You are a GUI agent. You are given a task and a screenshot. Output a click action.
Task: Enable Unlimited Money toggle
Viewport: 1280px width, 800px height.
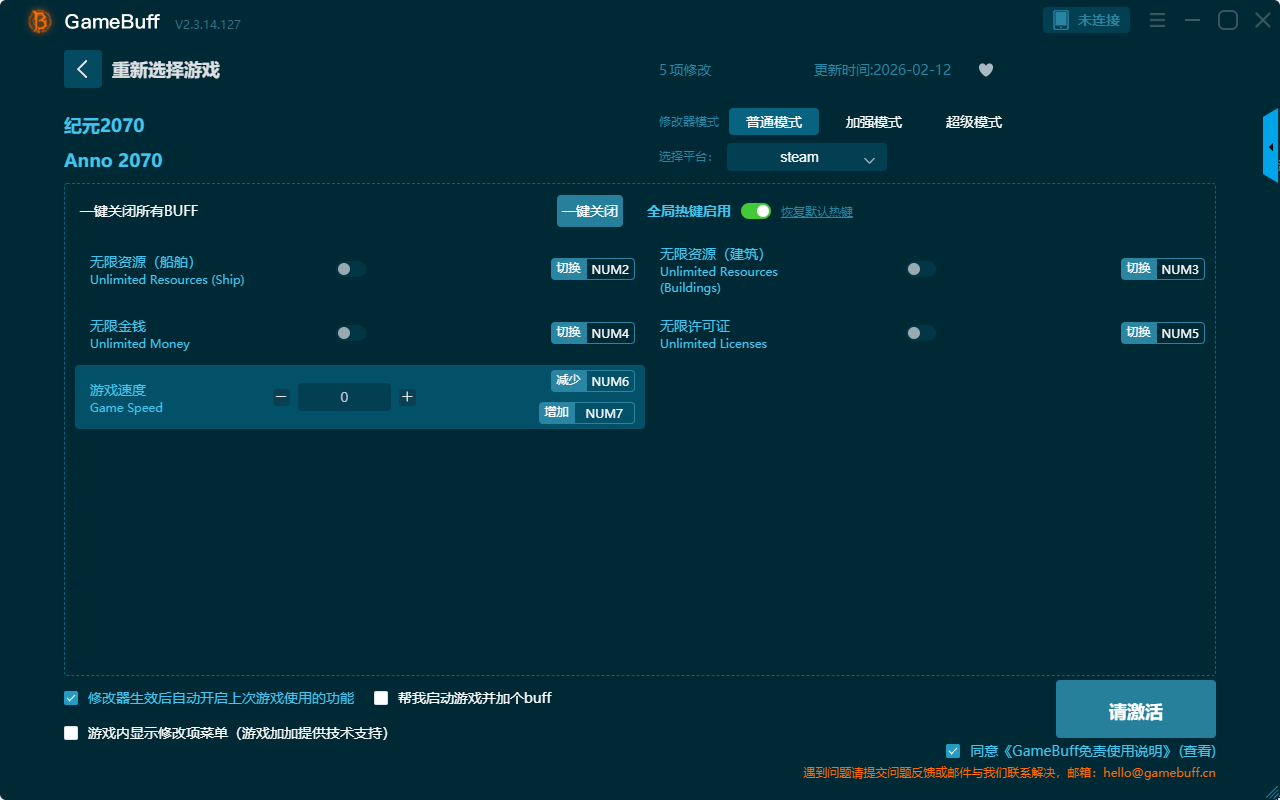pos(351,333)
